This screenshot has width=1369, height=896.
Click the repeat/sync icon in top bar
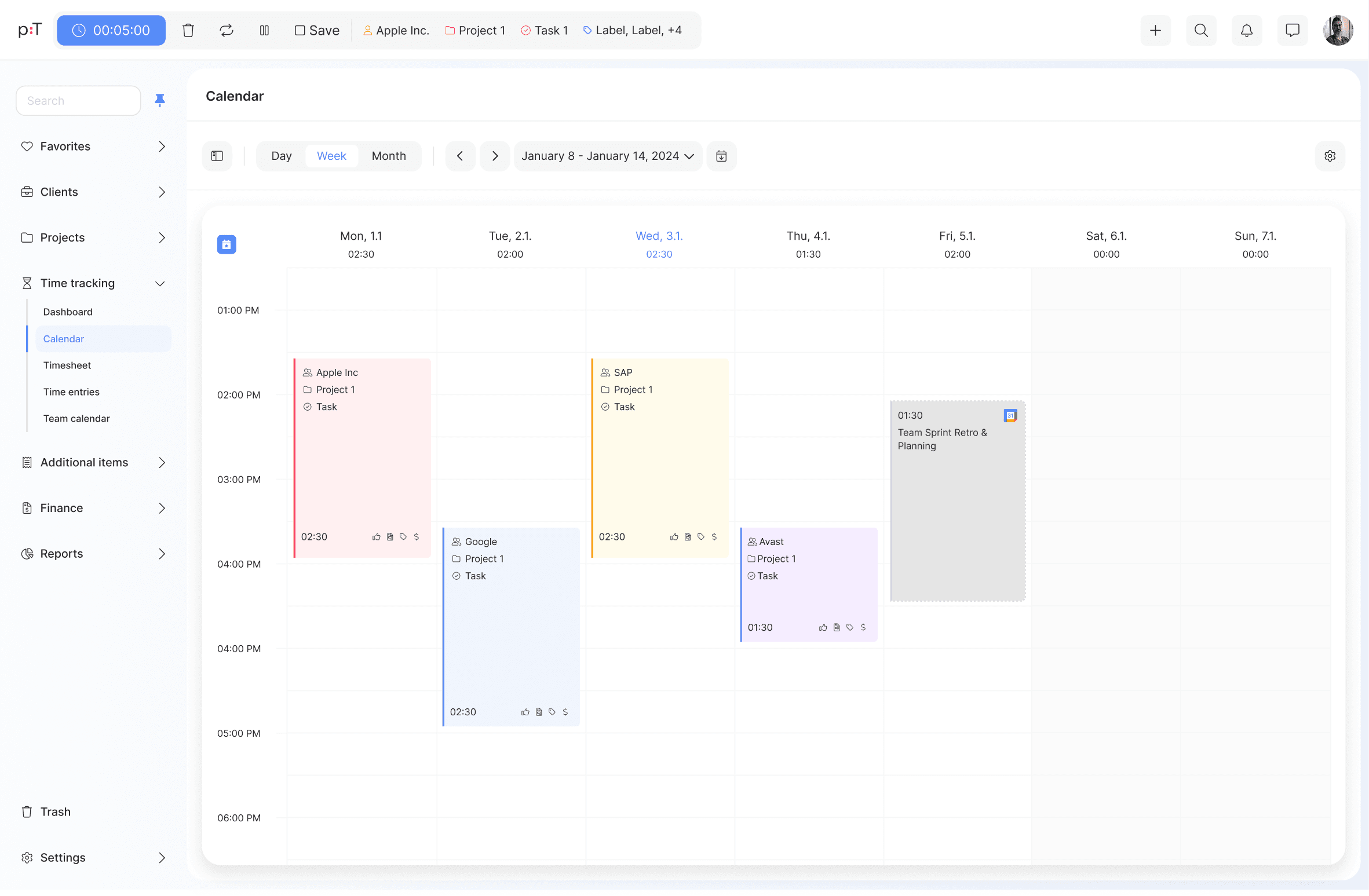[x=227, y=30]
